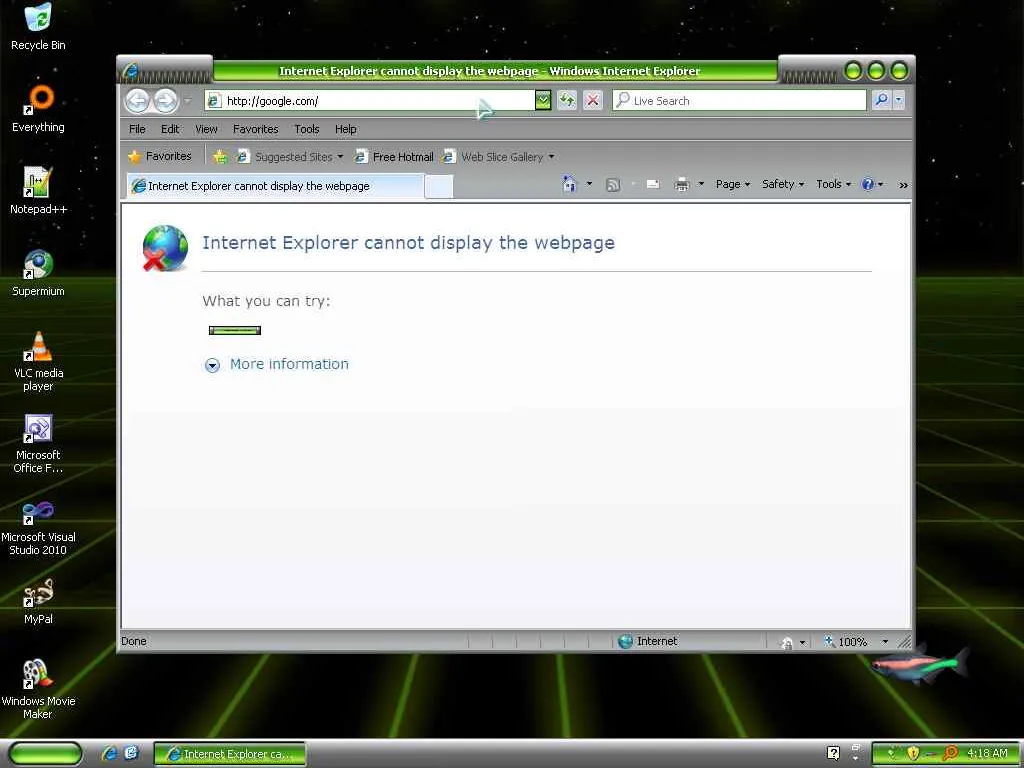This screenshot has width=1024, height=768.
Task: Click the green diagnose button under What you can try
Action: tap(234, 330)
